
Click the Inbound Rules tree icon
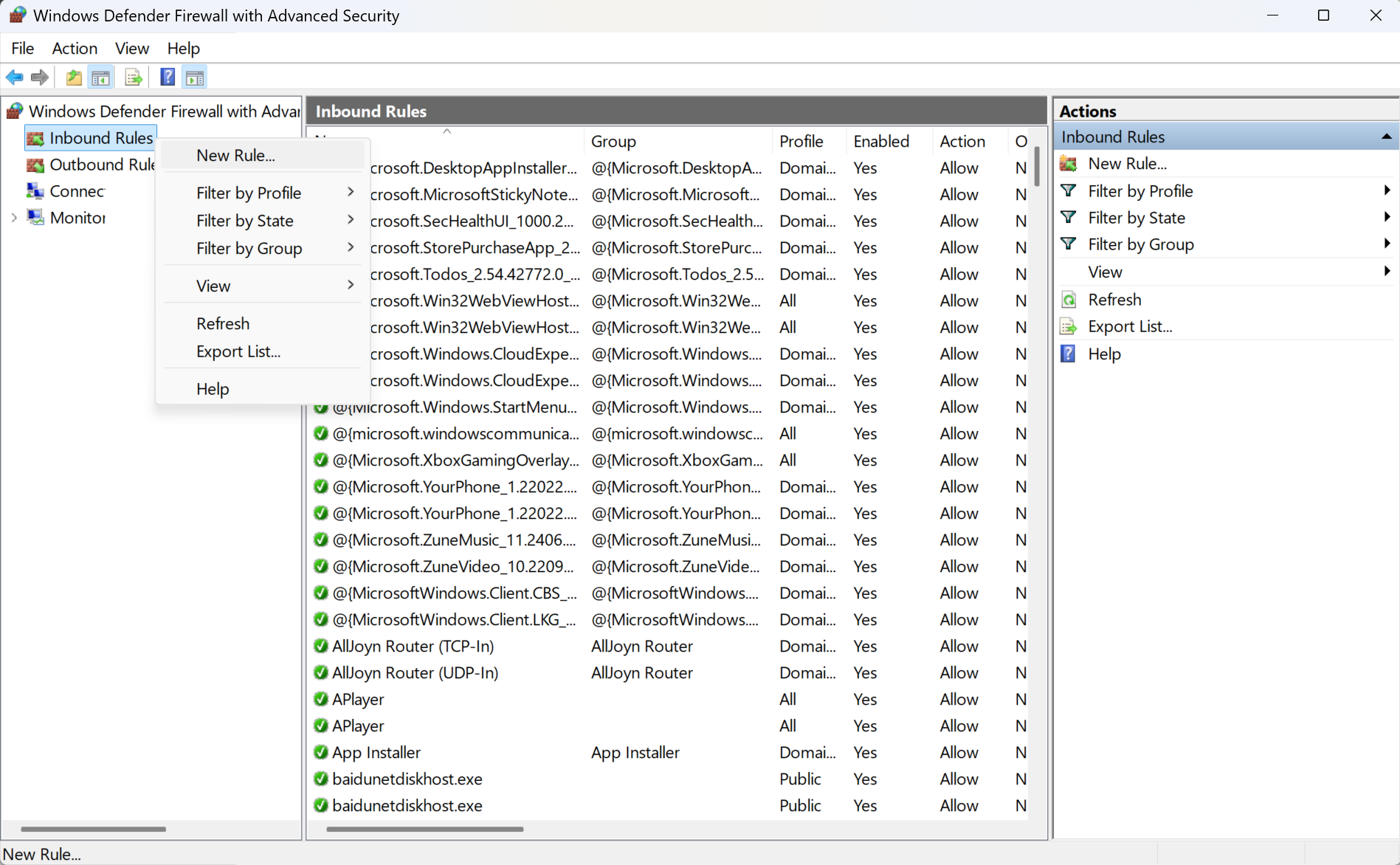pos(35,138)
